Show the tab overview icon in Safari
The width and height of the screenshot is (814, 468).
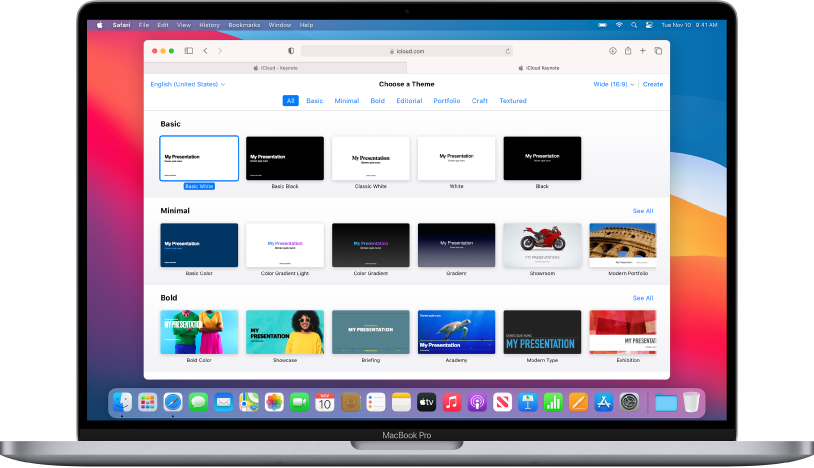[x=658, y=51]
